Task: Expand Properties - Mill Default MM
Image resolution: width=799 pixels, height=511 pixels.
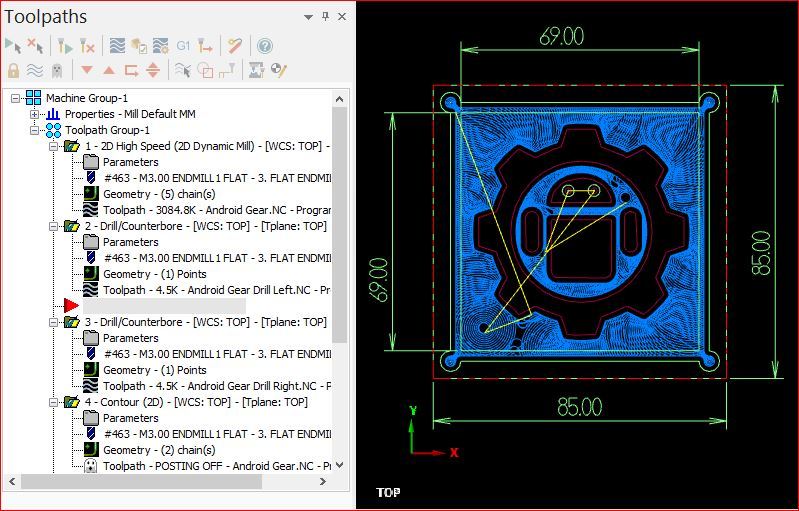Action: click(34, 114)
